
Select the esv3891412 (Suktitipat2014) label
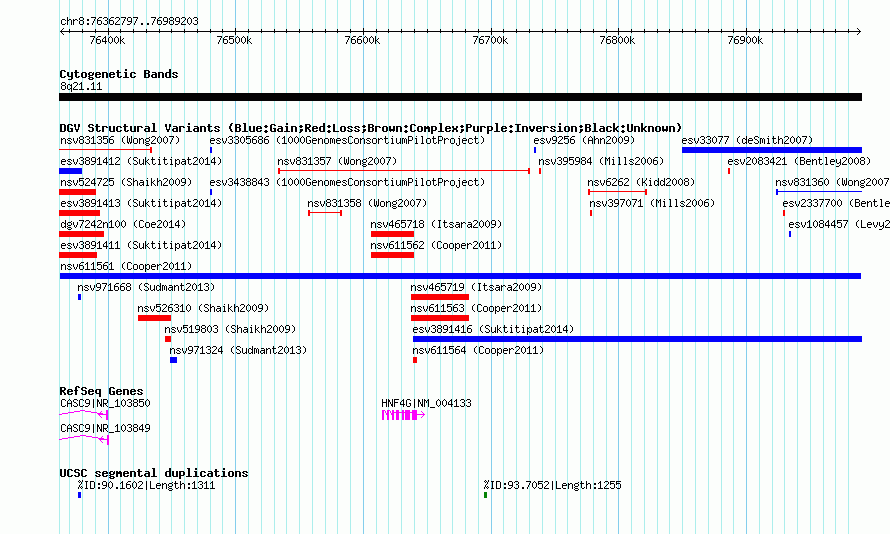click(x=141, y=161)
